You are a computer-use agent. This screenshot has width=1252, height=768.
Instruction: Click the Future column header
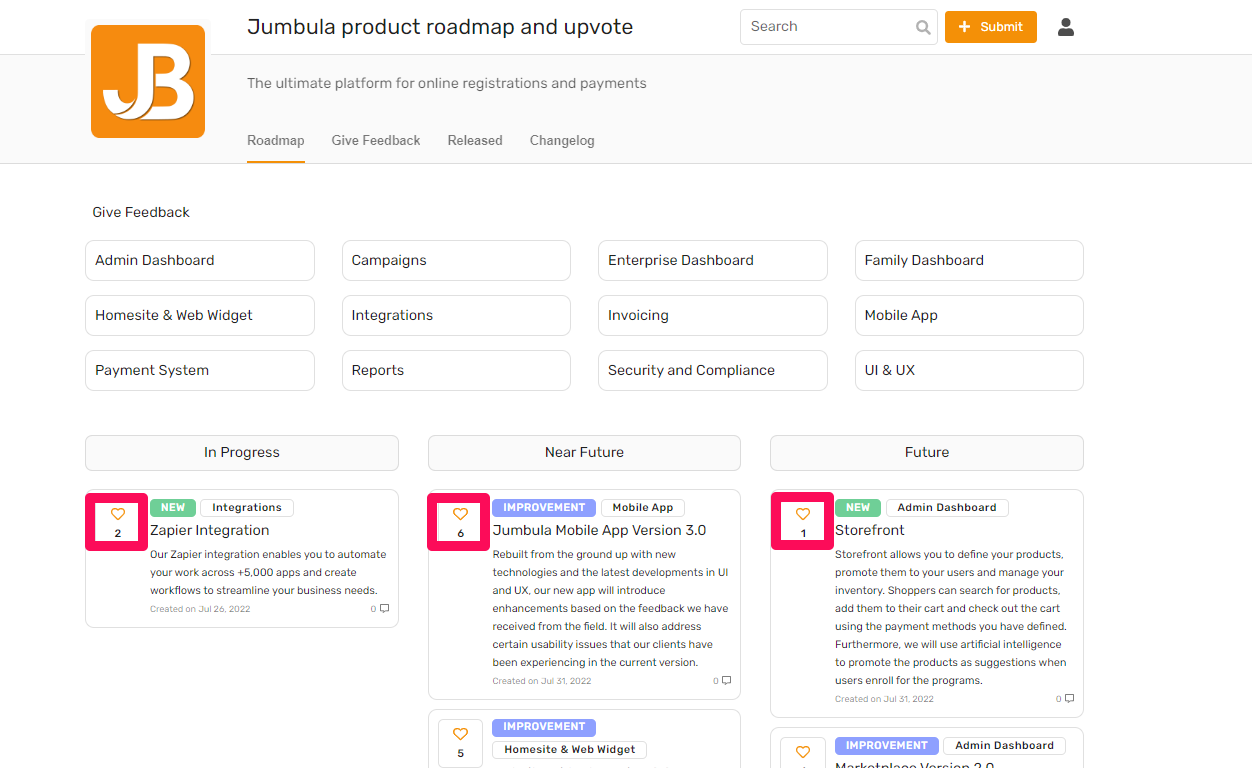(927, 453)
